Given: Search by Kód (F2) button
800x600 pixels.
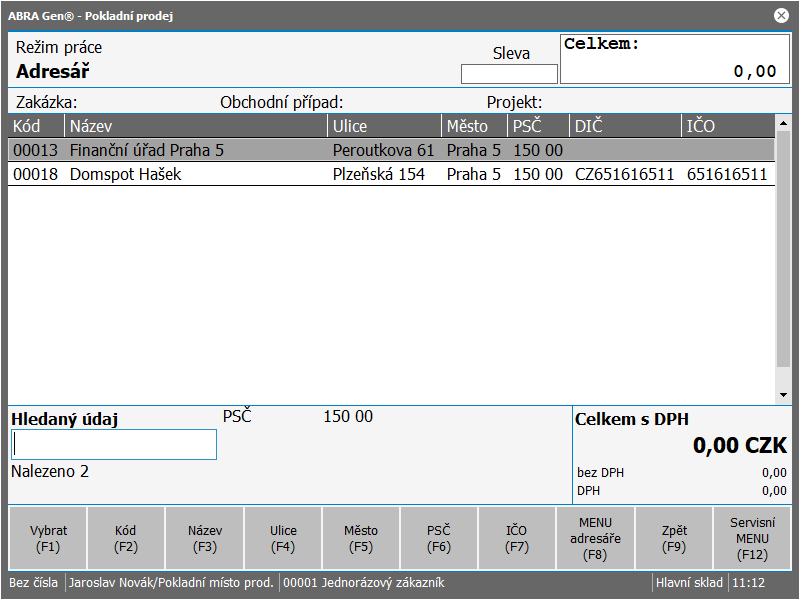Looking at the screenshot, I should (126, 538).
